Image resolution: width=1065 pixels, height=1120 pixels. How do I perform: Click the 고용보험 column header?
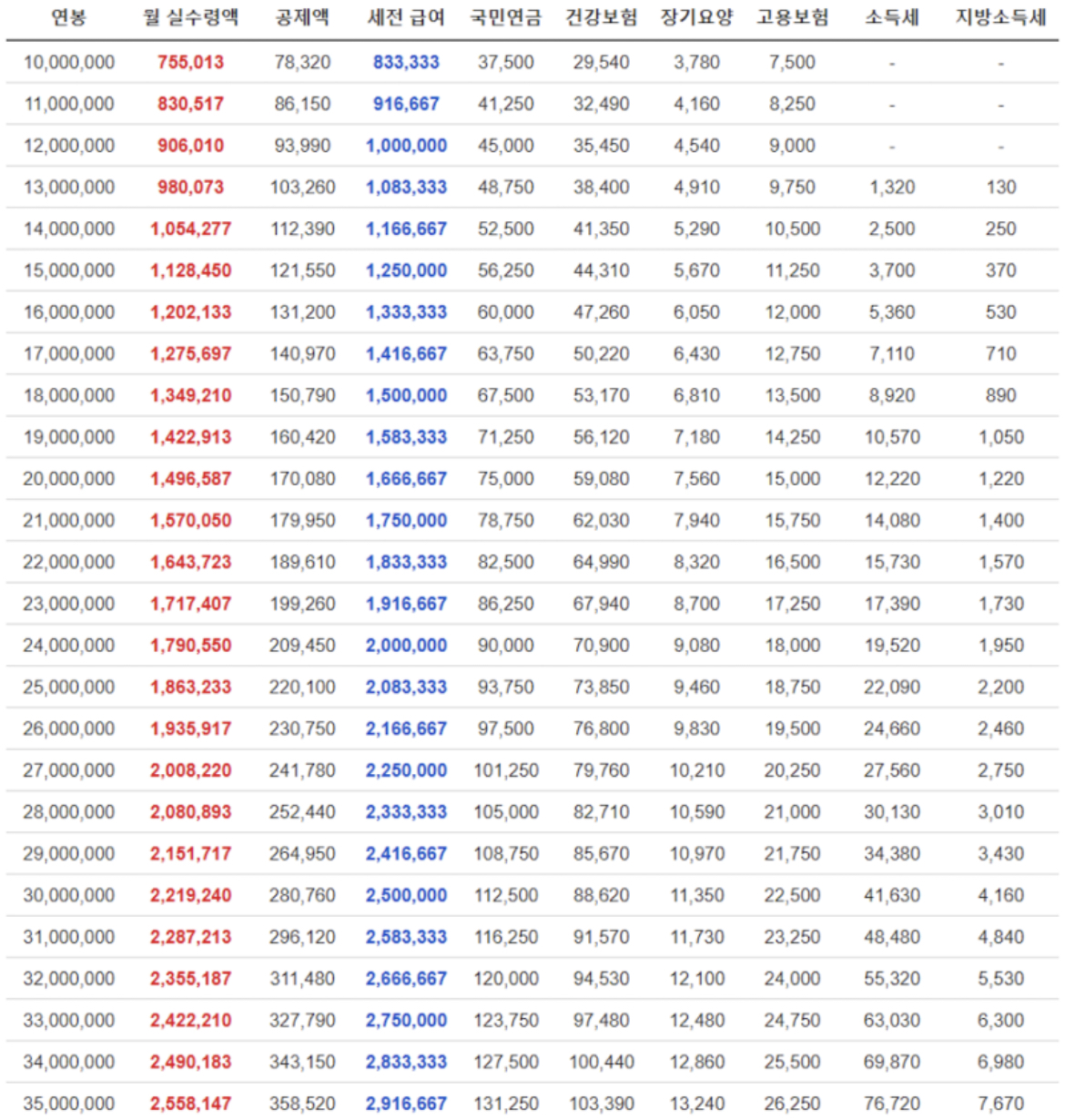792,17
